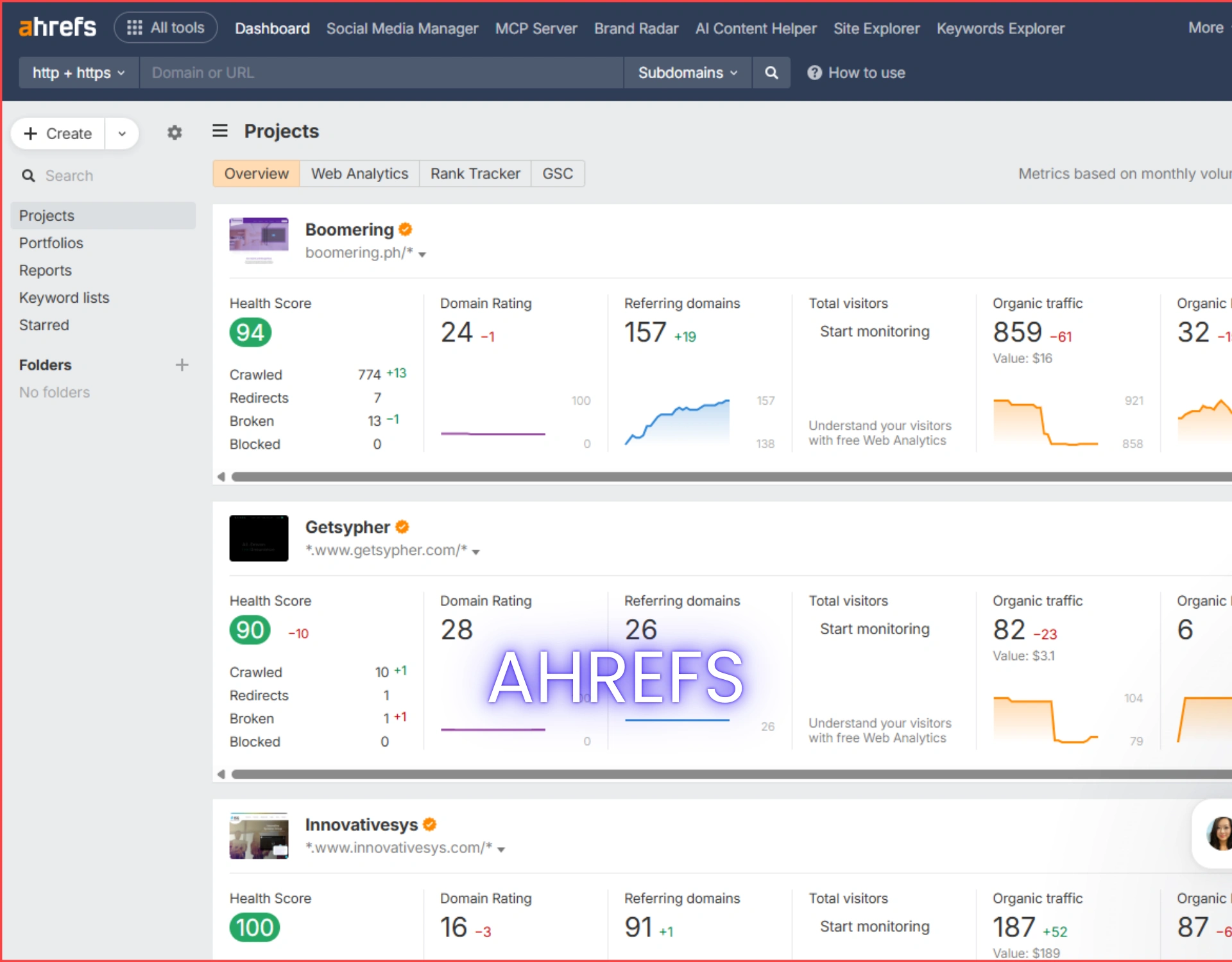The width and height of the screenshot is (1232, 962).
Task: Click the hamburger icon beside Projects heading
Action: click(219, 130)
